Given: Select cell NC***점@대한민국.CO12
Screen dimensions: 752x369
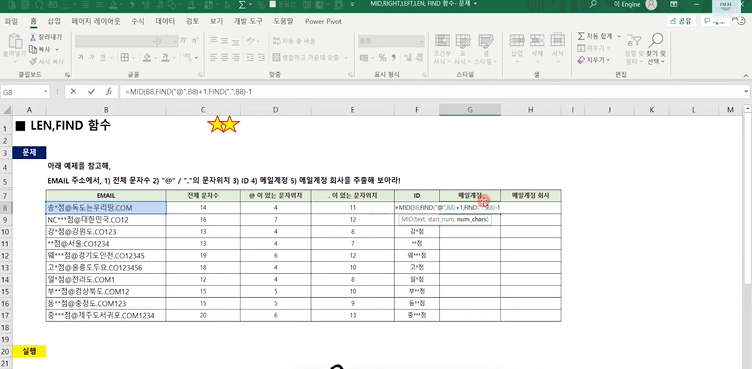Looking at the screenshot, I should point(106,220).
